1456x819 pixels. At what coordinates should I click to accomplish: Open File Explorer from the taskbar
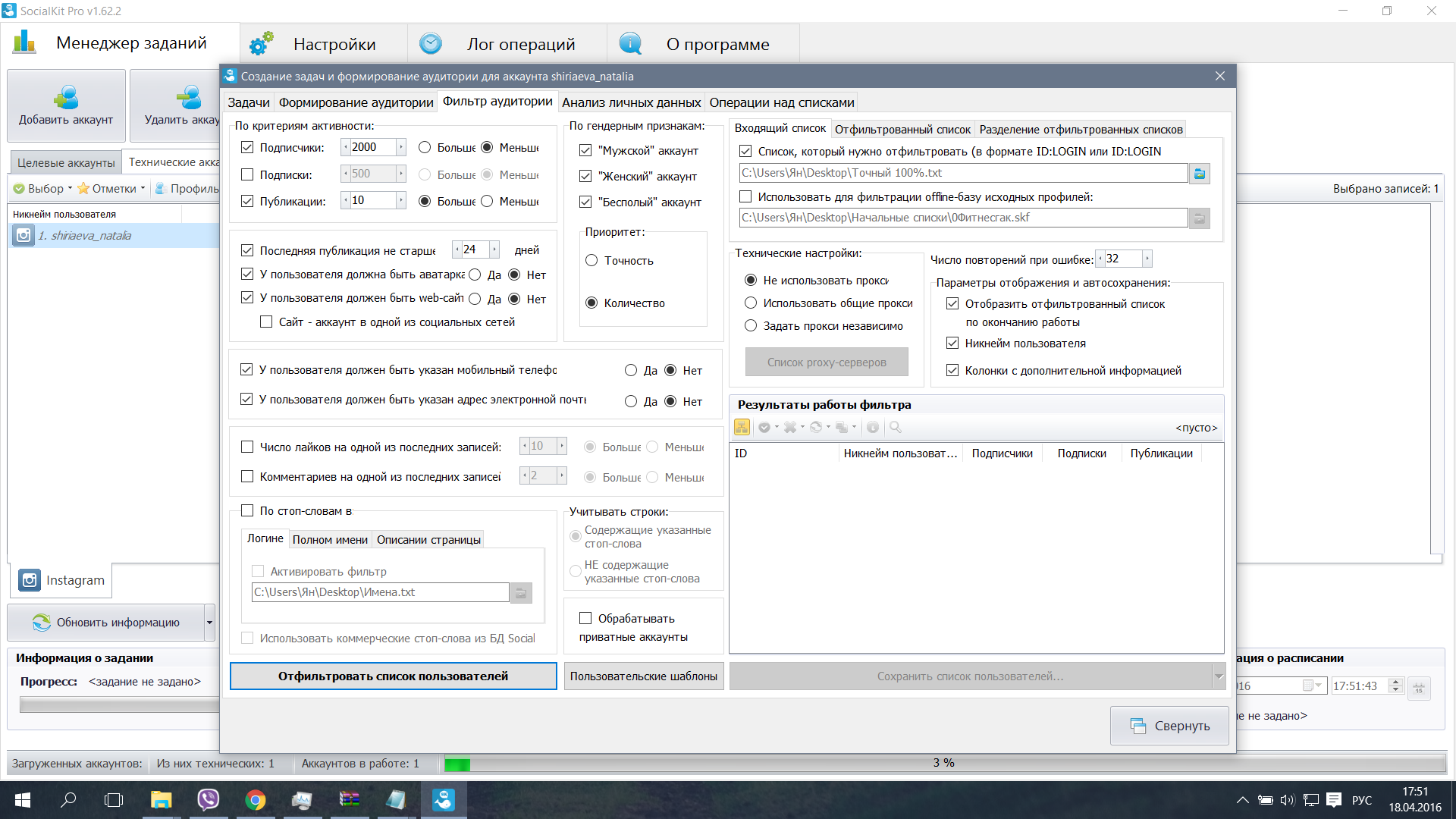[161, 800]
